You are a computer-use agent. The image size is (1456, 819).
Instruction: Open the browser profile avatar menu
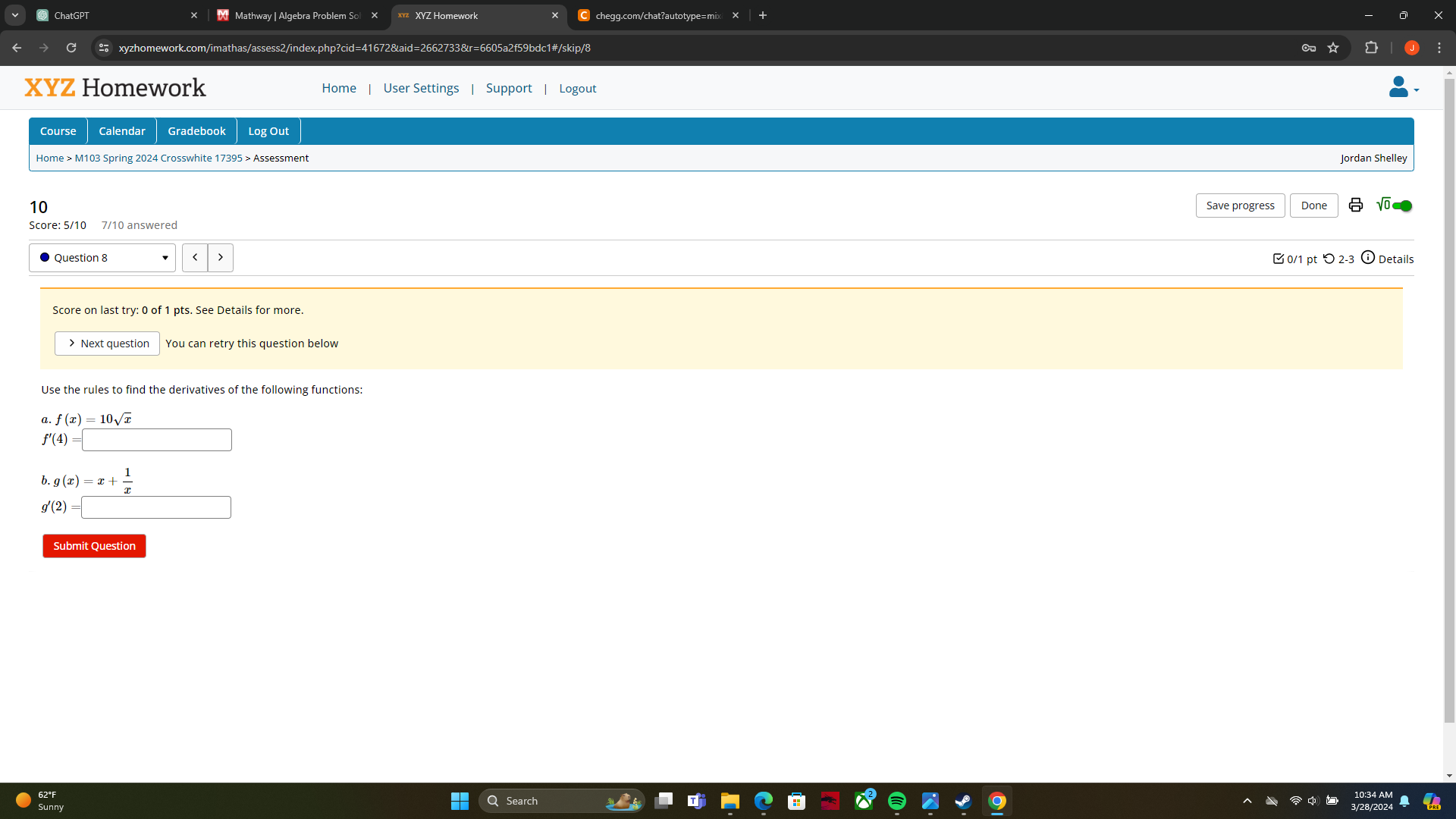[1412, 48]
